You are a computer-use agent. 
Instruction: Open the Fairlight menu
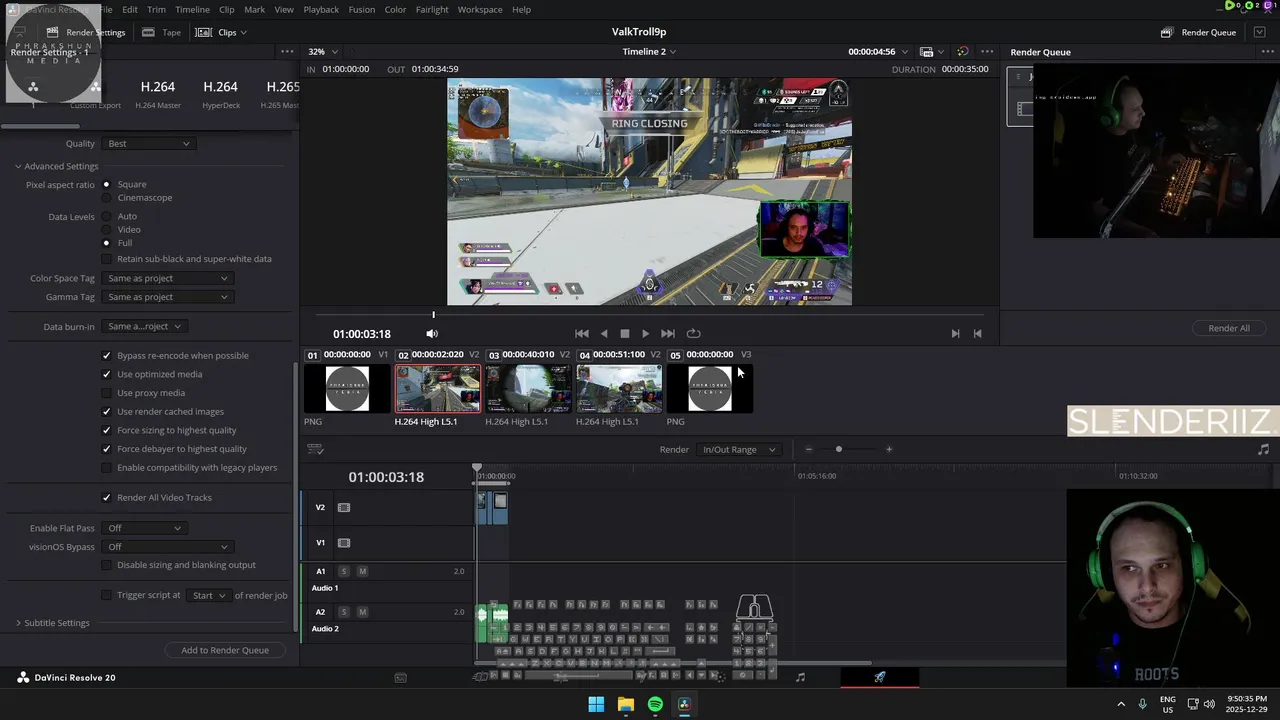(432, 10)
